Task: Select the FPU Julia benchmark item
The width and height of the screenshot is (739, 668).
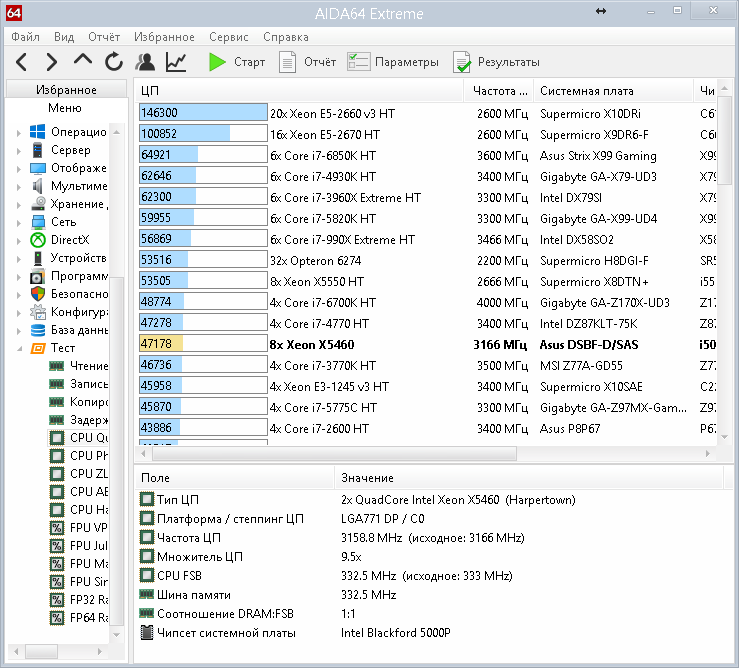Action: pos(79,545)
